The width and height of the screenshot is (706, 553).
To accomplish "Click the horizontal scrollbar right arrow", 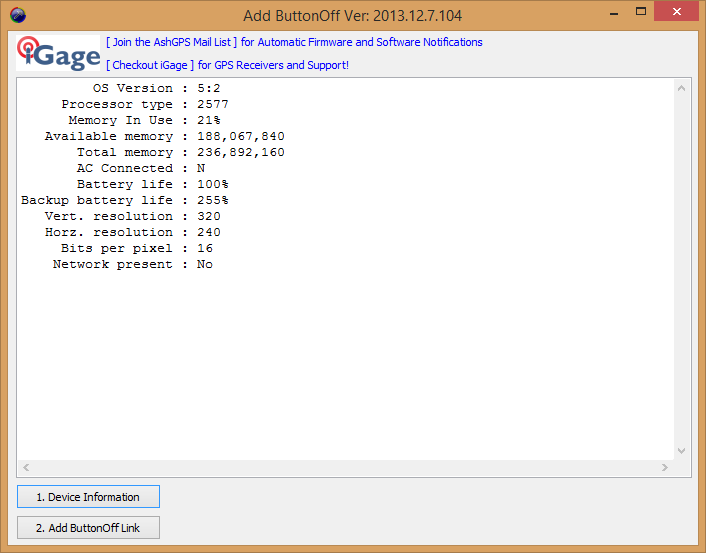I will (665, 468).
